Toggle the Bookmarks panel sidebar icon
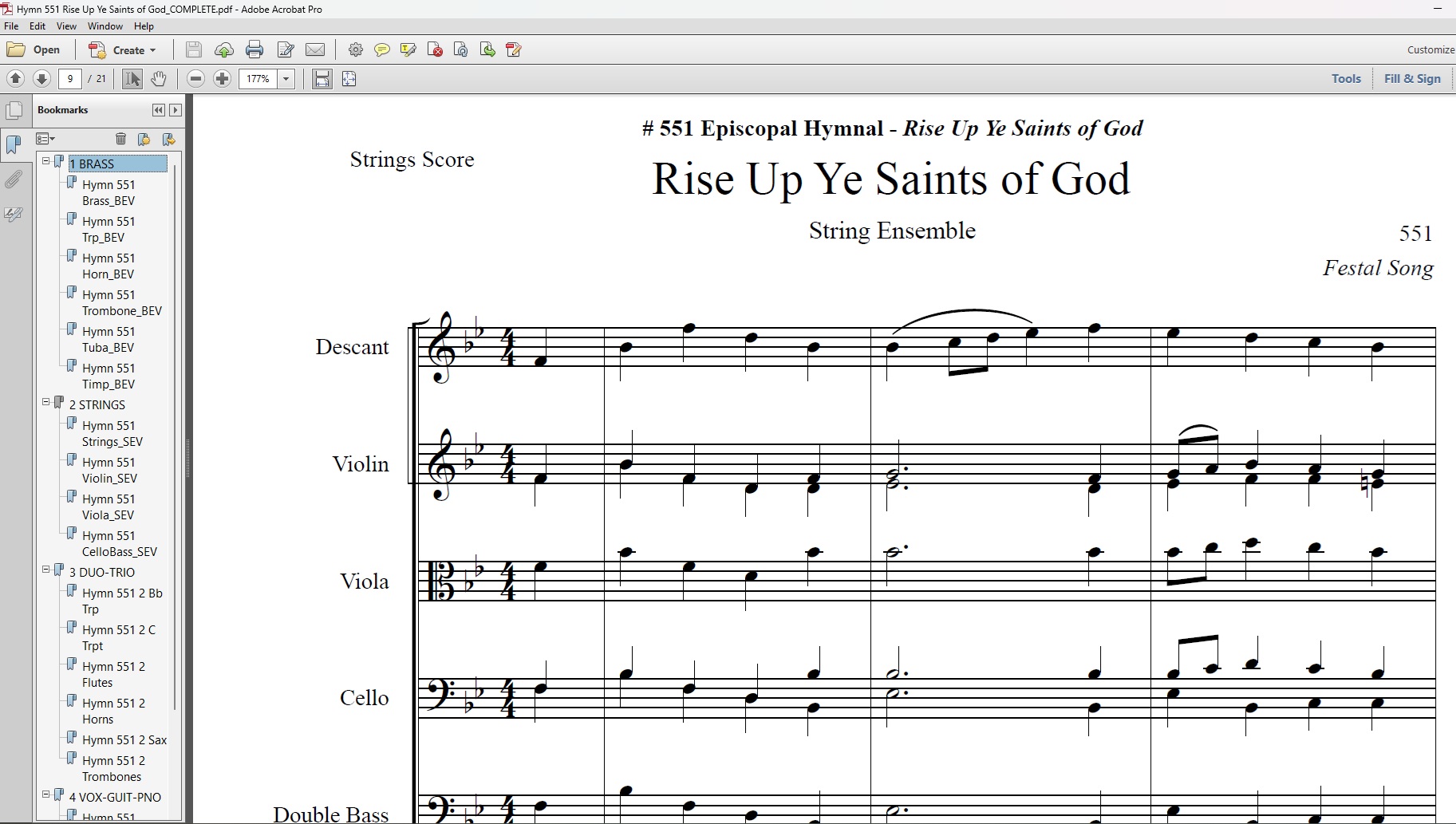1456x824 pixels. click(x=14, y=144)
